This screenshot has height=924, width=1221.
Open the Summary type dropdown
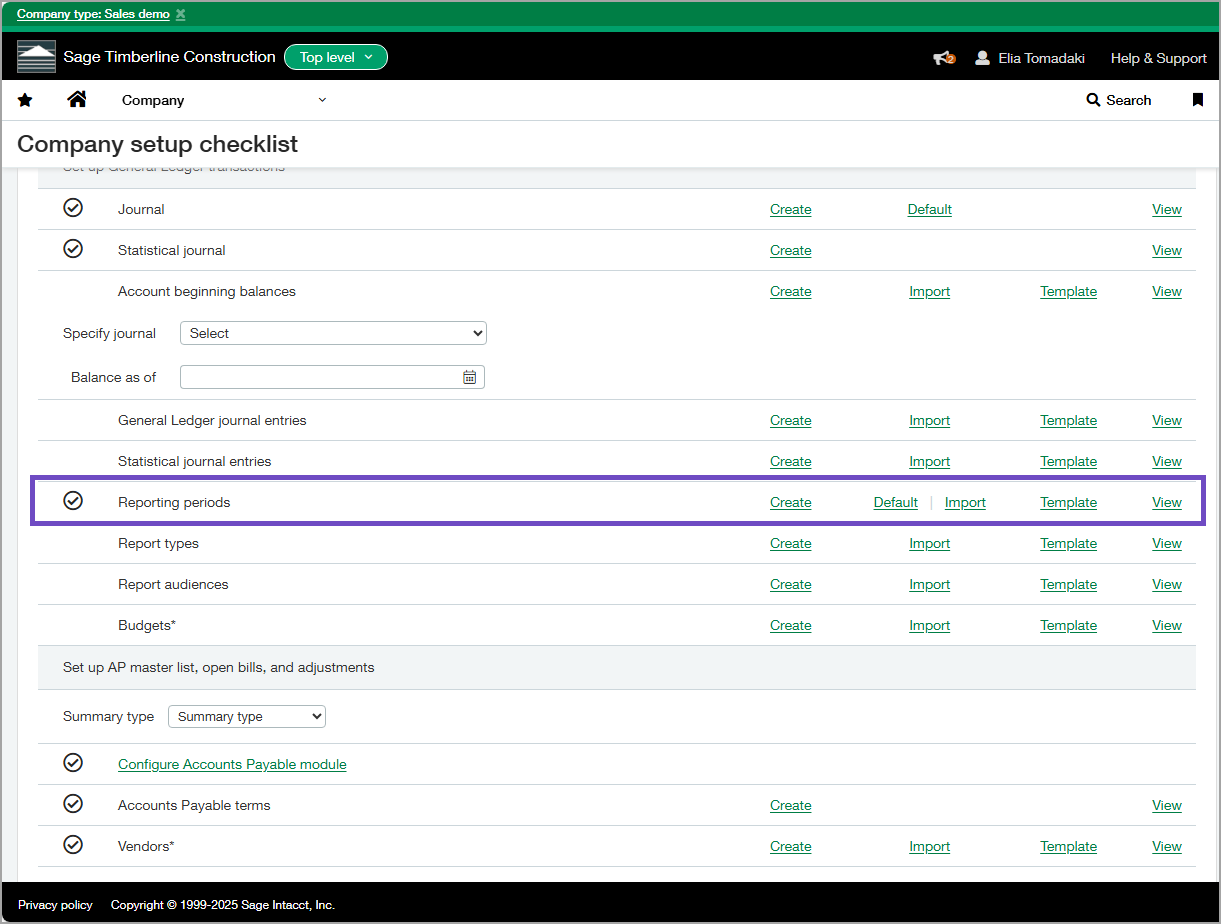pos(247,716)
